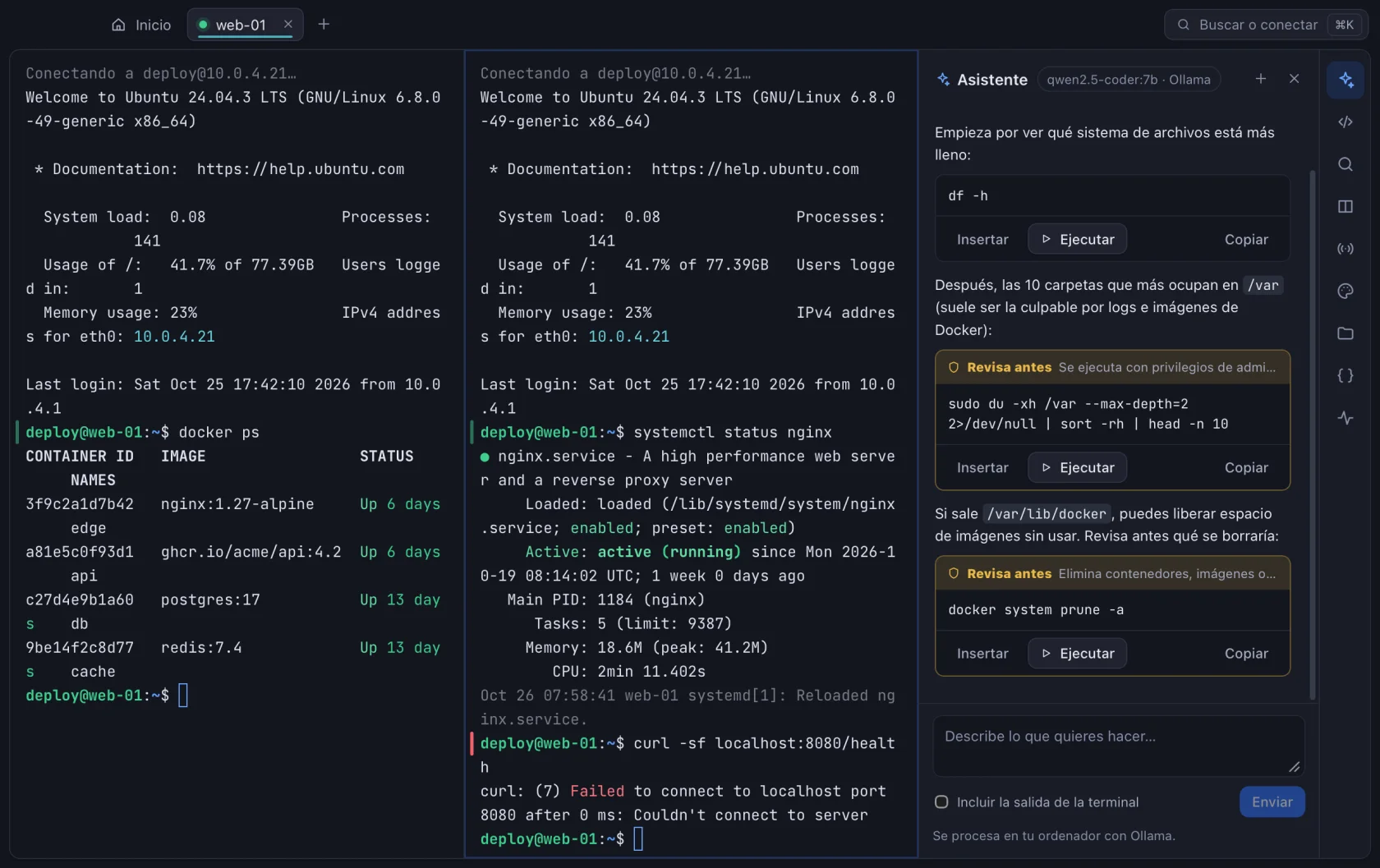Run the sudo du -xh /var command
This screenshot has height=868, width=1380.
1078,468
